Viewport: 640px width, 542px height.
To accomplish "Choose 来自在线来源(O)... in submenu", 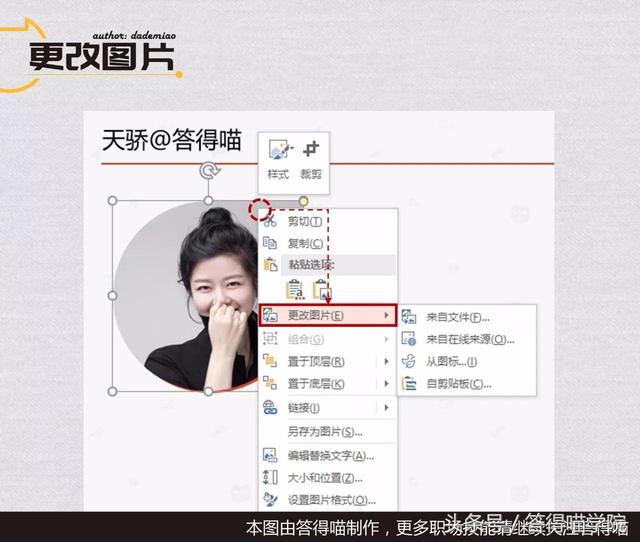I will [471, 340].
